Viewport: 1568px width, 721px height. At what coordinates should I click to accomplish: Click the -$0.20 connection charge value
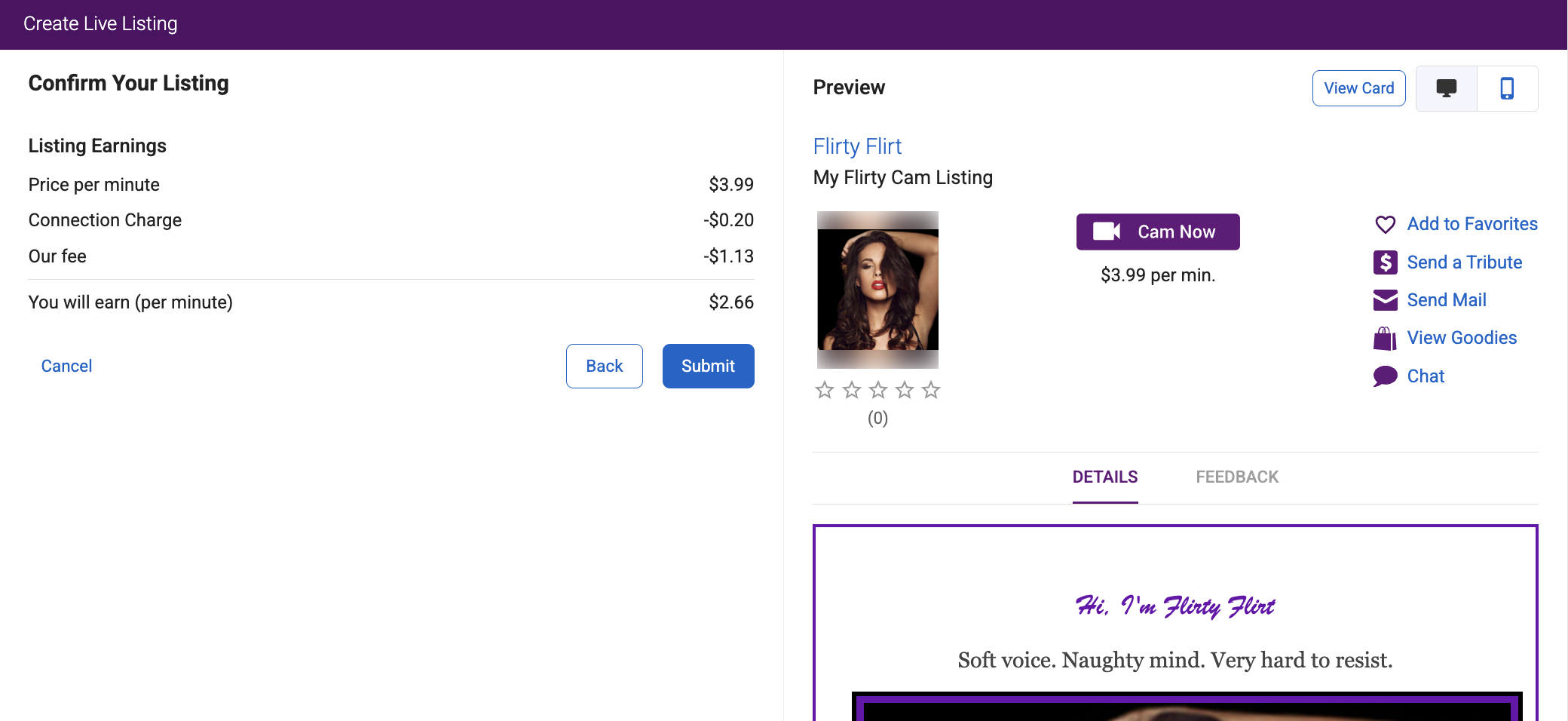click(728, 220)
